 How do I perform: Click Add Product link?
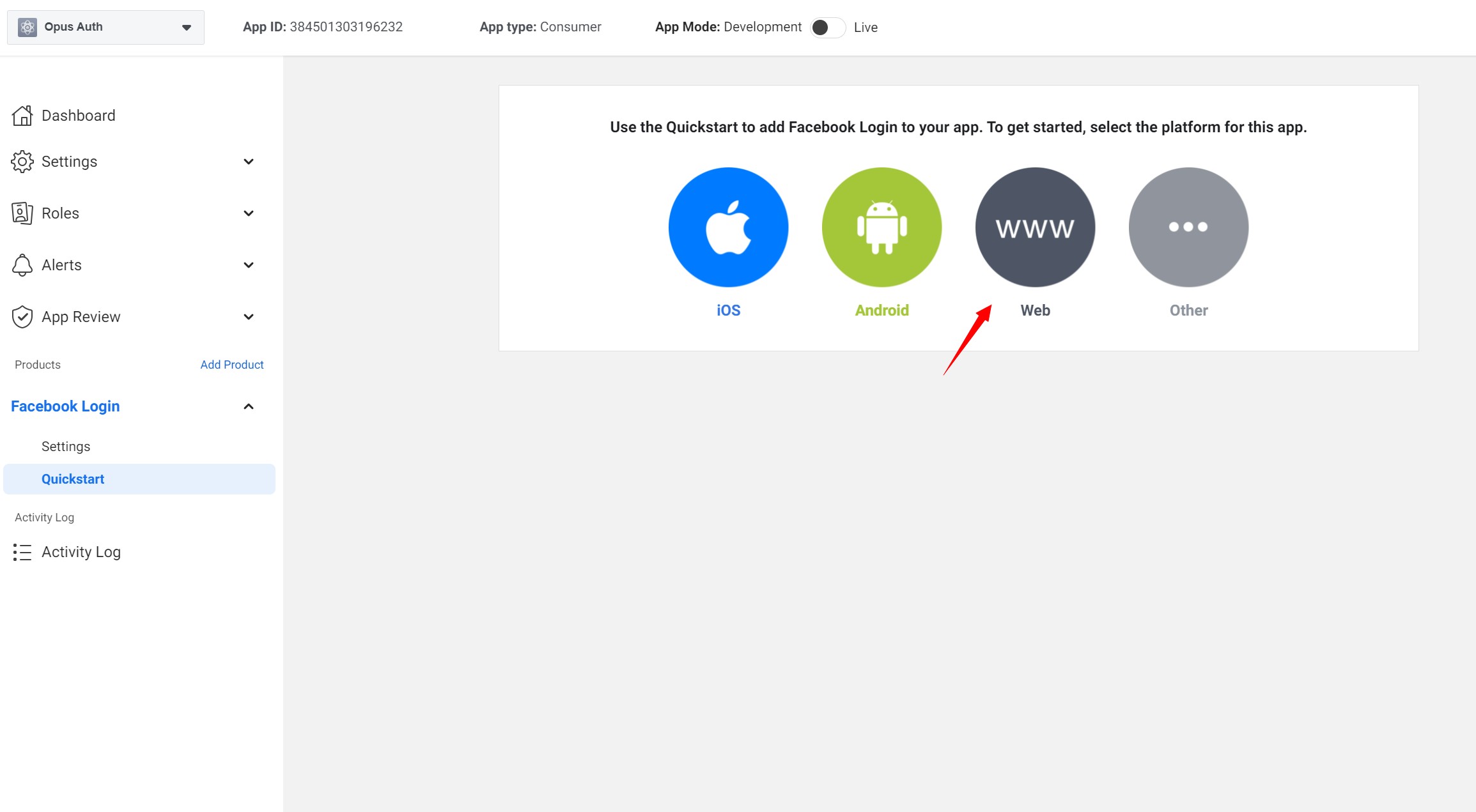(231, 364)
